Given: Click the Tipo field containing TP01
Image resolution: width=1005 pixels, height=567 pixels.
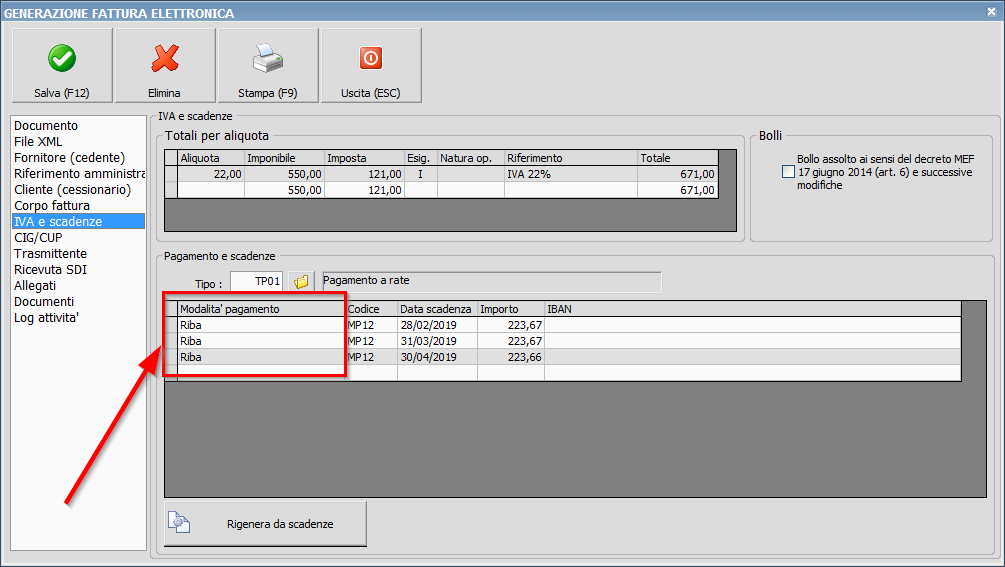Looking at the screenshot, I should tap(256, 281).
